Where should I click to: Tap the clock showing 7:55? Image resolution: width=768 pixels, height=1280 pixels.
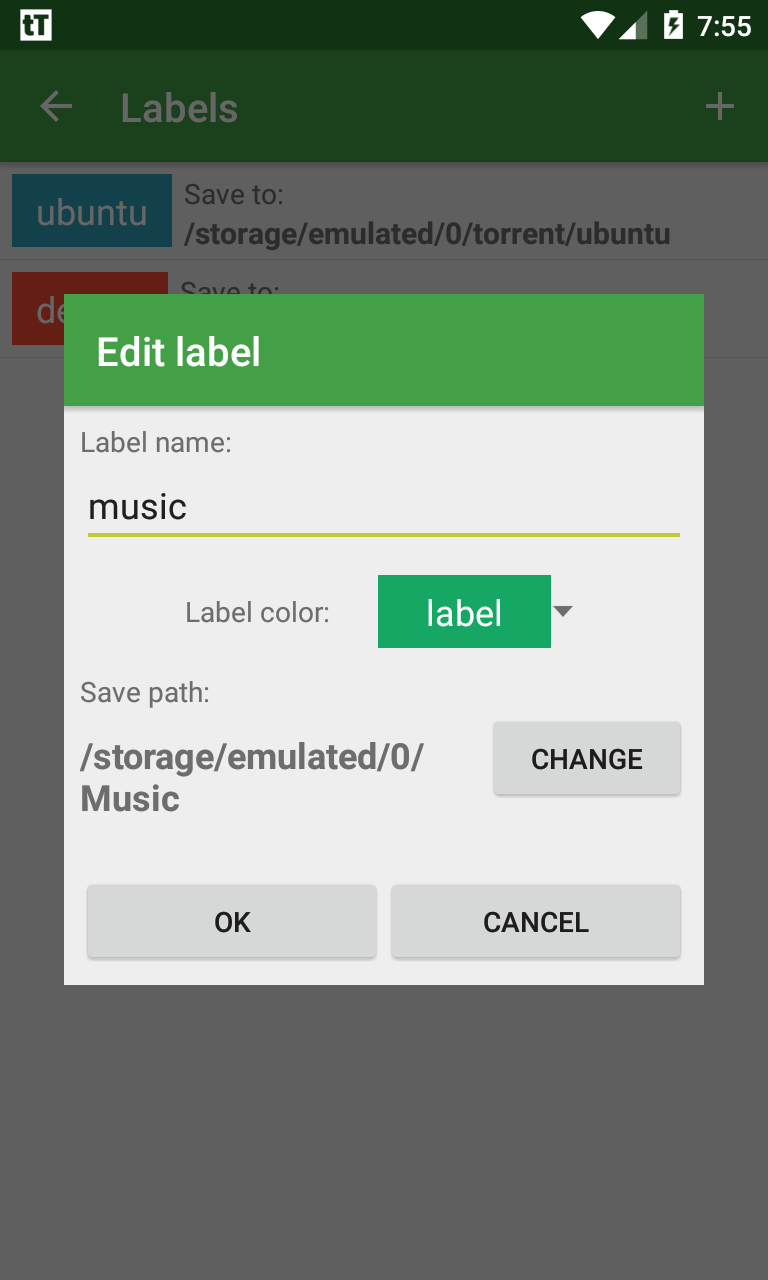pos(724,26)
